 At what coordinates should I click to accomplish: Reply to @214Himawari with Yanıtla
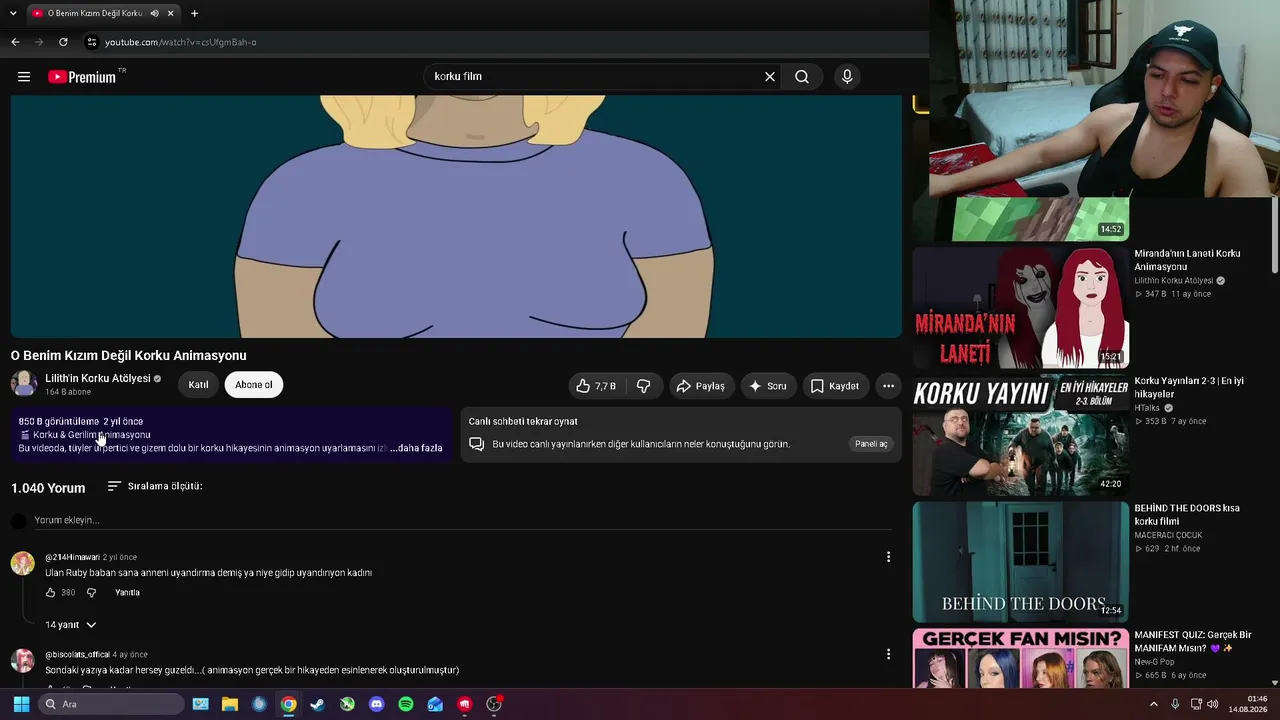pos(127,593)
